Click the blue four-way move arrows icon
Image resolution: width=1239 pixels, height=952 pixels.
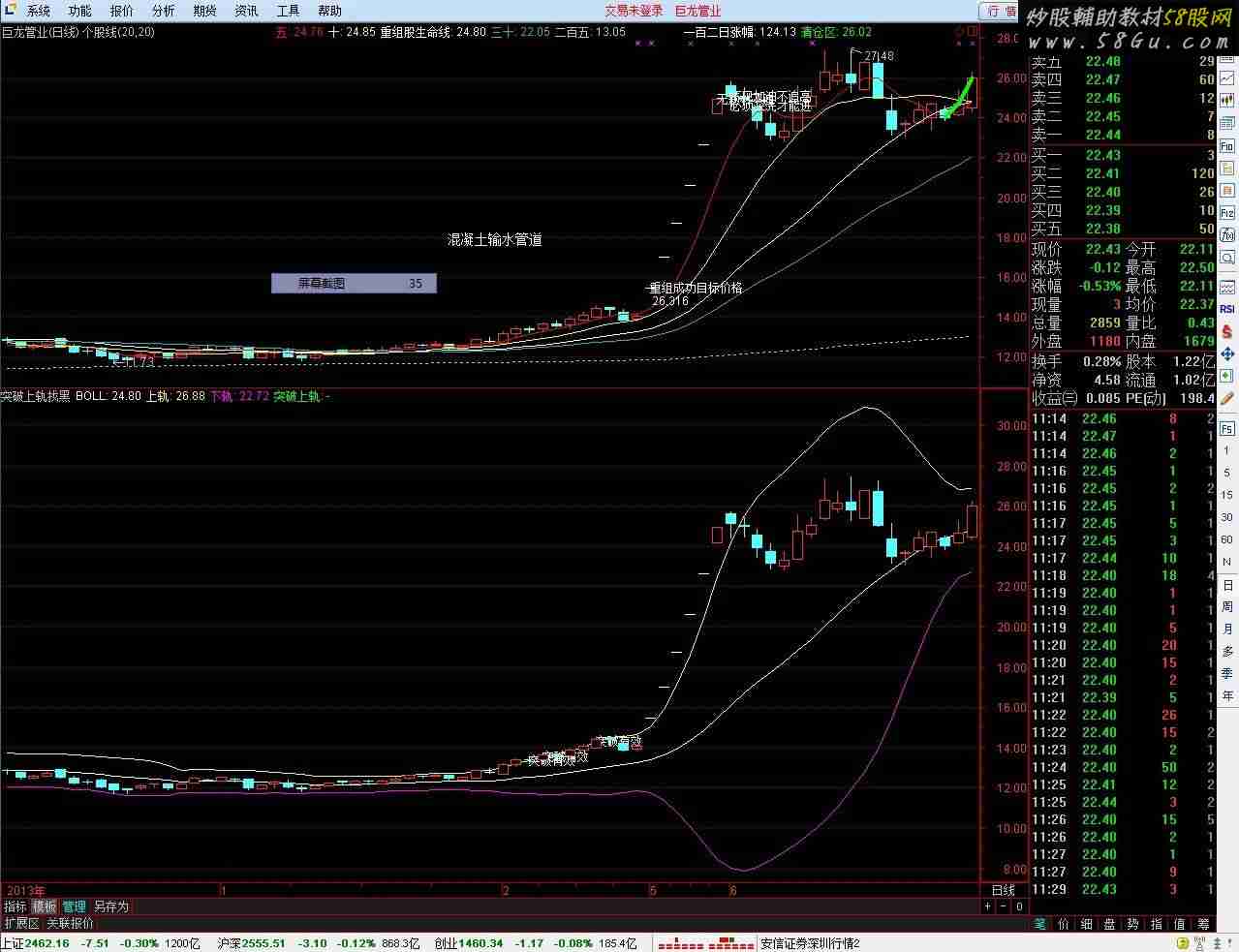(1227, 353)
